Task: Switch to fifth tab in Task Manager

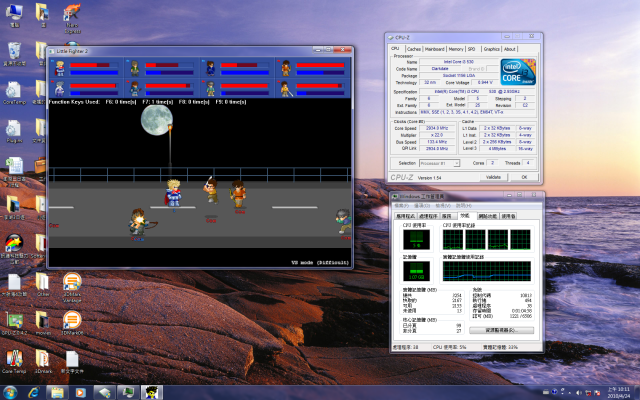Action: 487,216
